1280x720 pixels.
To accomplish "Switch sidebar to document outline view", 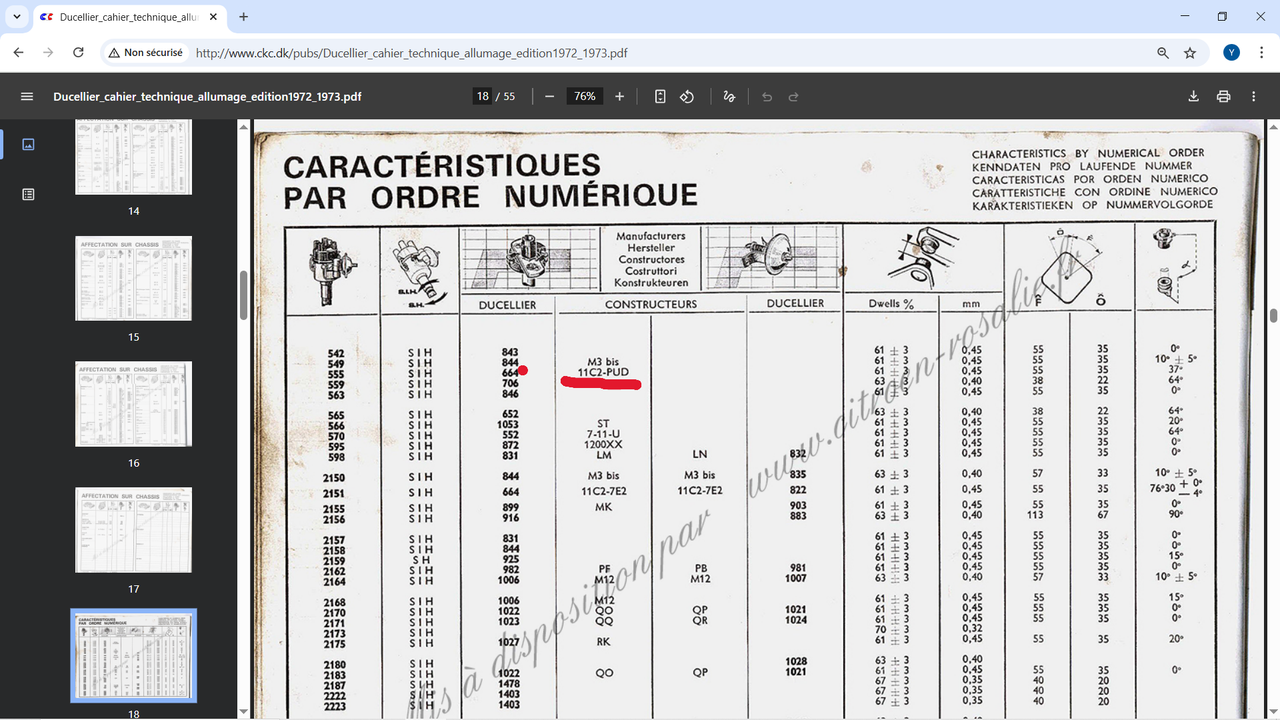I will click(28, 194).
